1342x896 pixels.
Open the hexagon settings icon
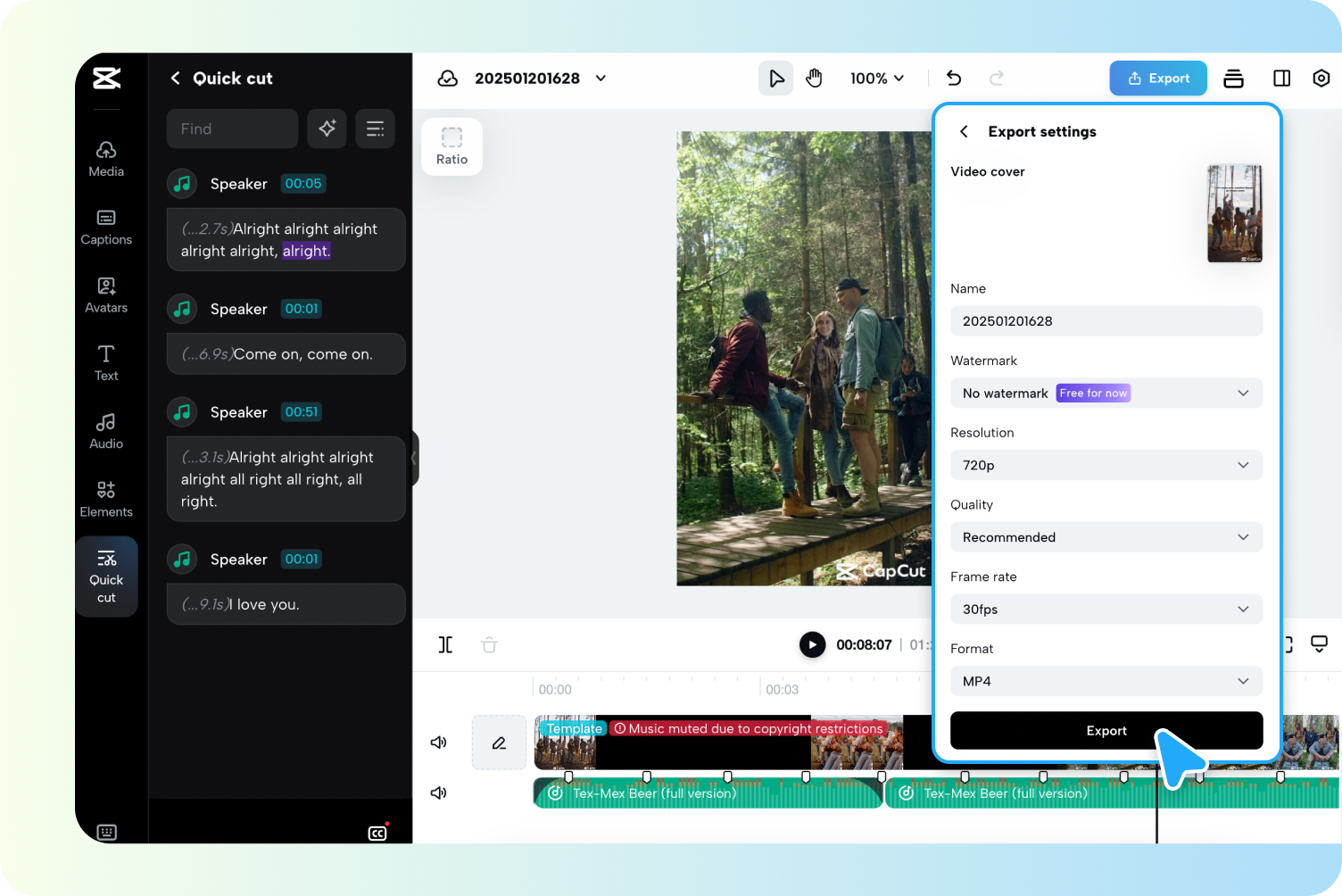pyautogui.click(x=1321, y=79)
